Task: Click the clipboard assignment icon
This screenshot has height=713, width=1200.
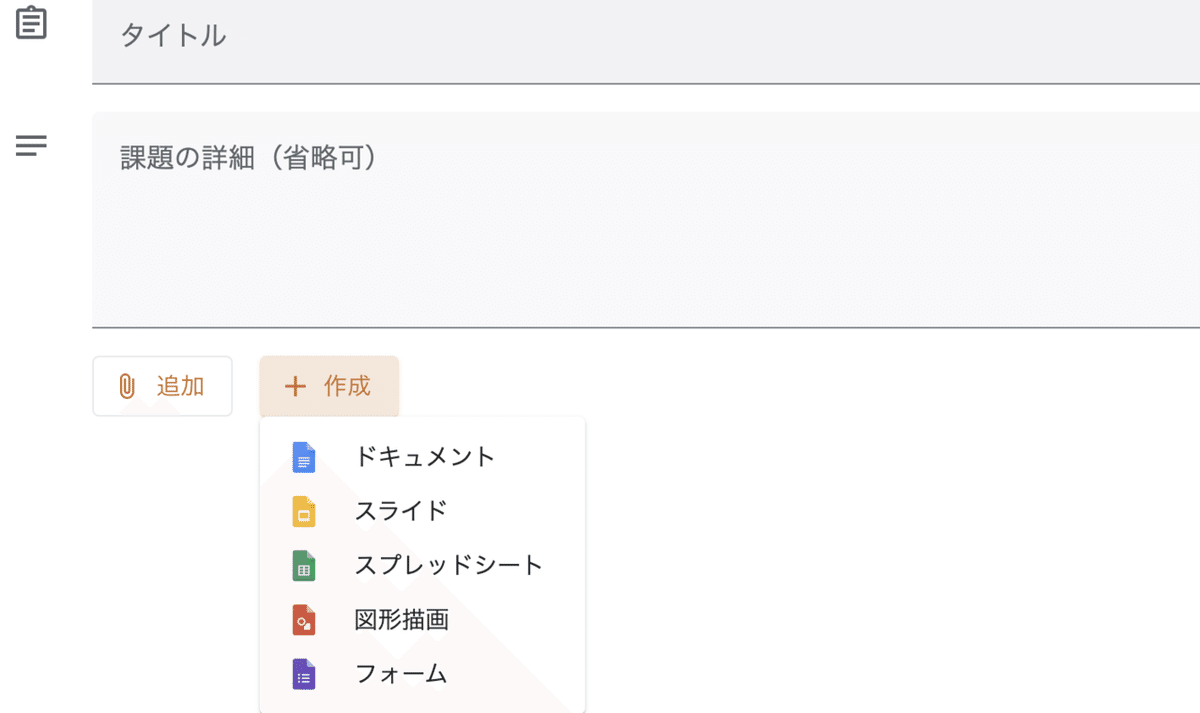Action: click(x=30, y=22)
